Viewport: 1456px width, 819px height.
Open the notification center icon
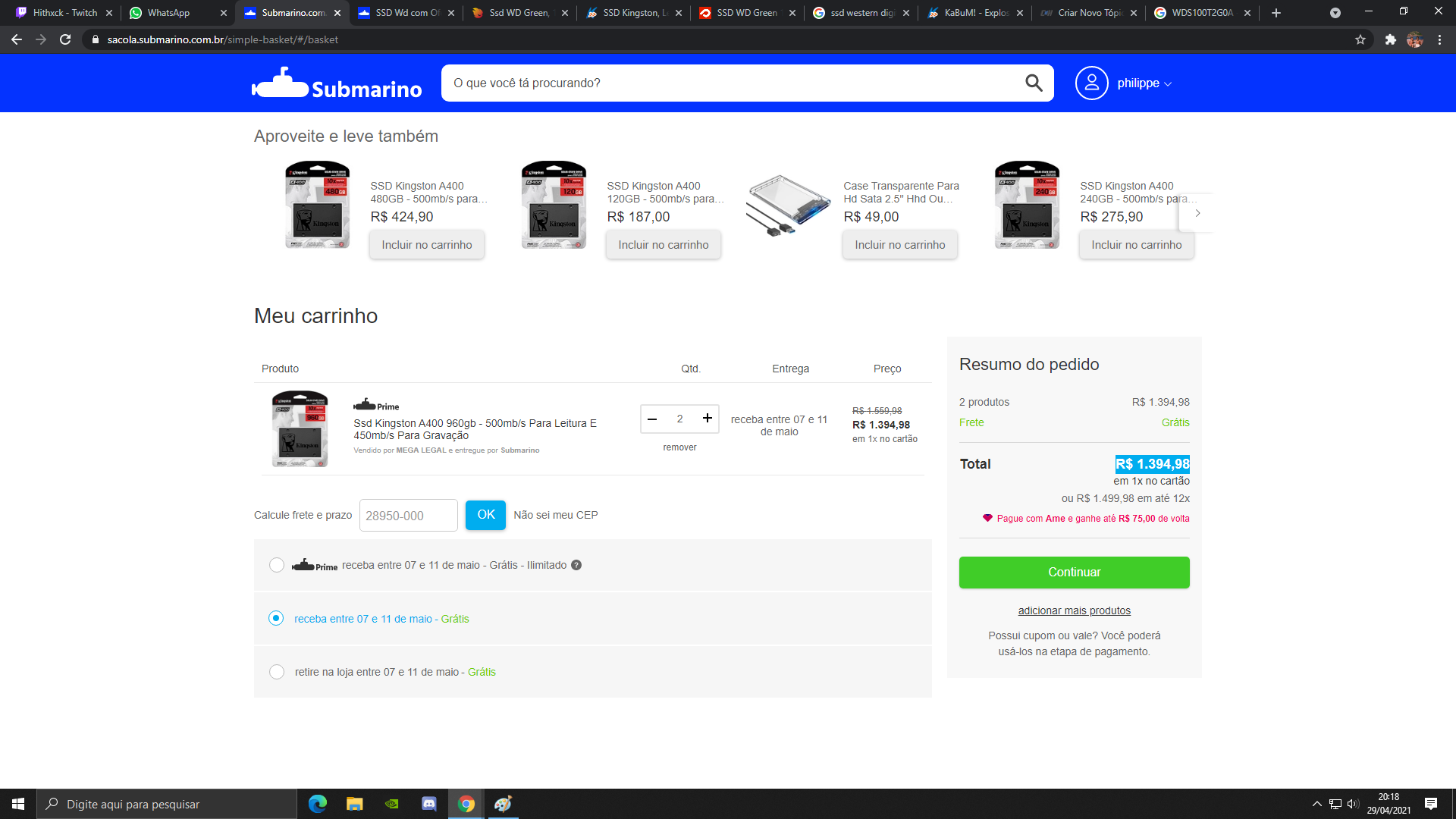pyautogui.click(x=1431, y=804)
